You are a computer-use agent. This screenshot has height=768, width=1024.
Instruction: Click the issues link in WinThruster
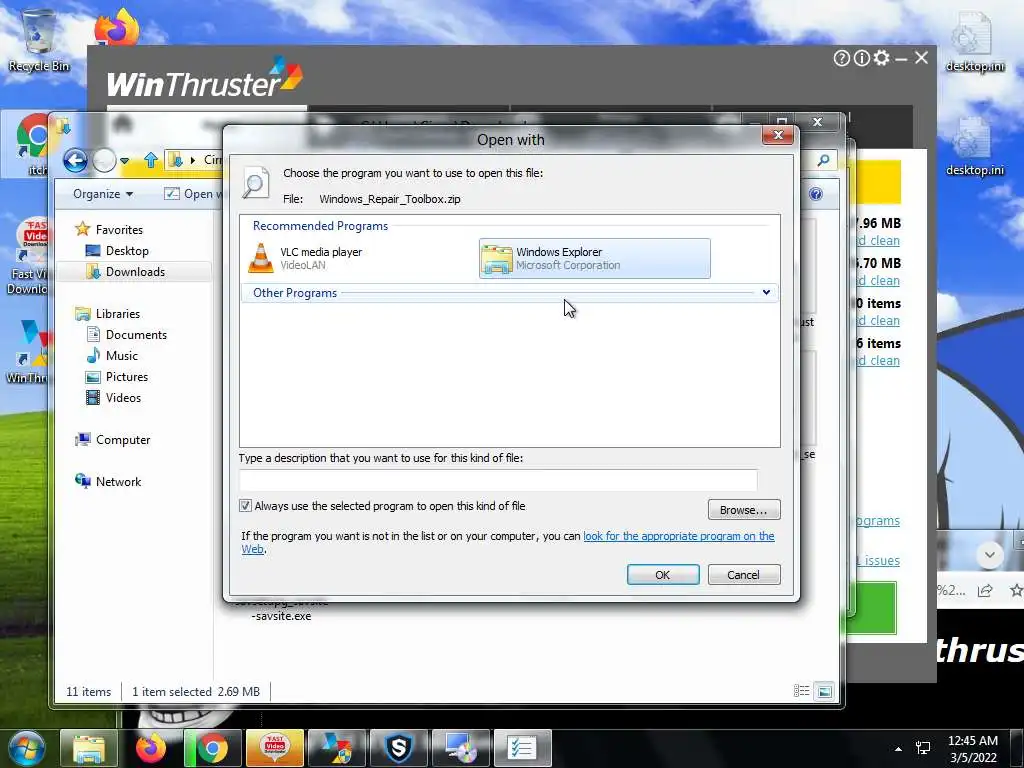878,560
